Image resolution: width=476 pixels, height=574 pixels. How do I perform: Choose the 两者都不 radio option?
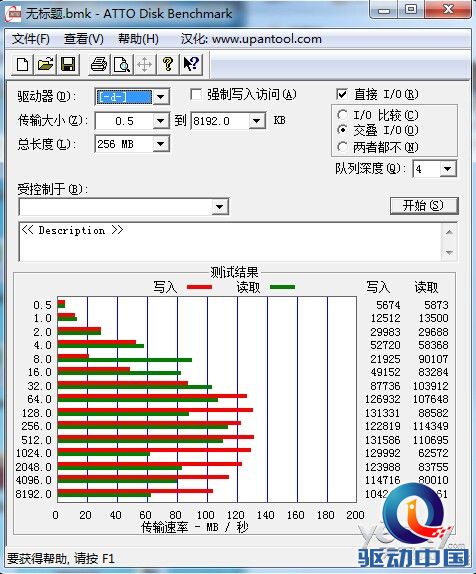342,147
